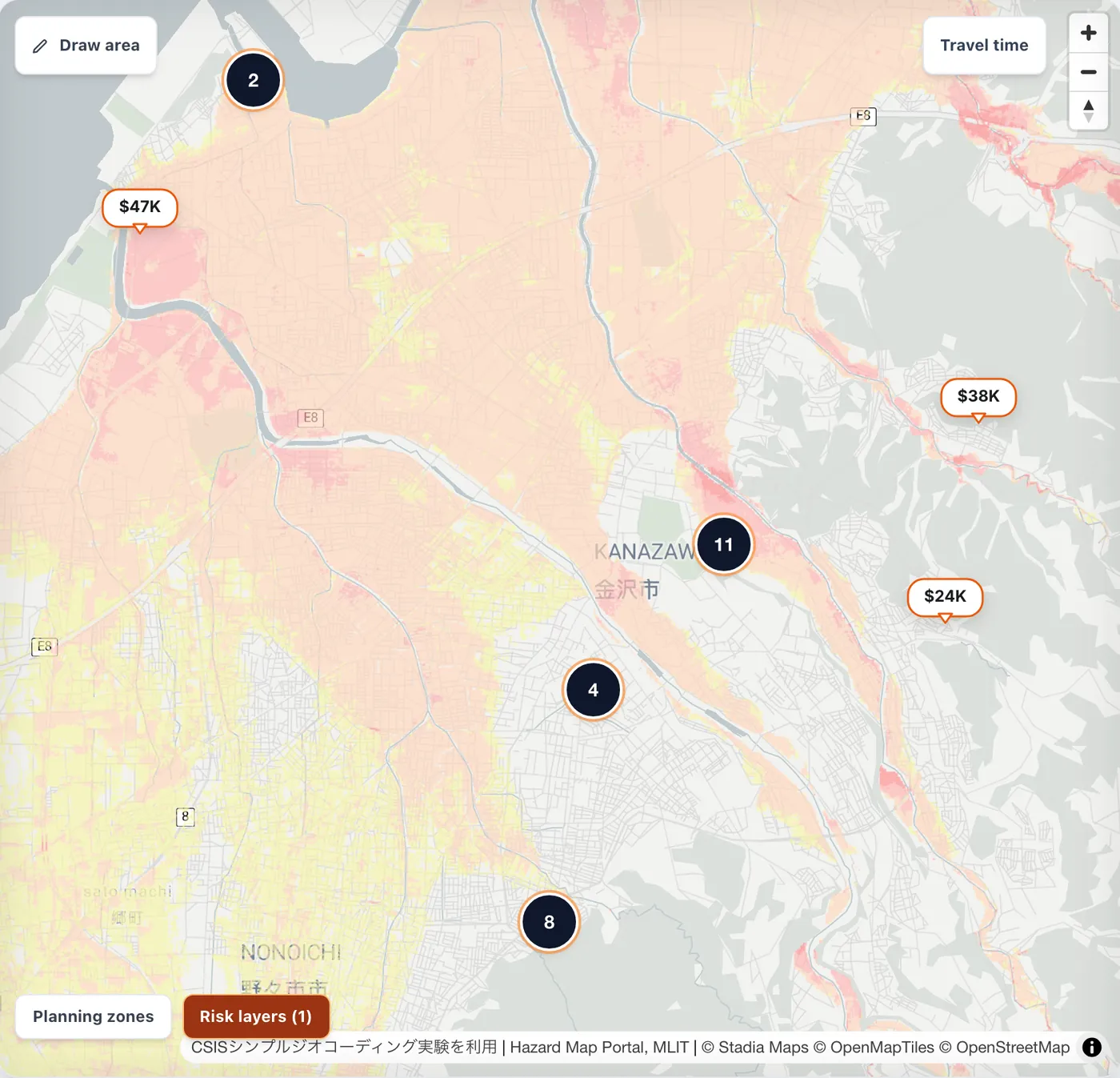Select the $38K price marker
Image resolution: width=1120 pixels, height=1078 pixels.
pyautogui.click(x=978, y=396)
